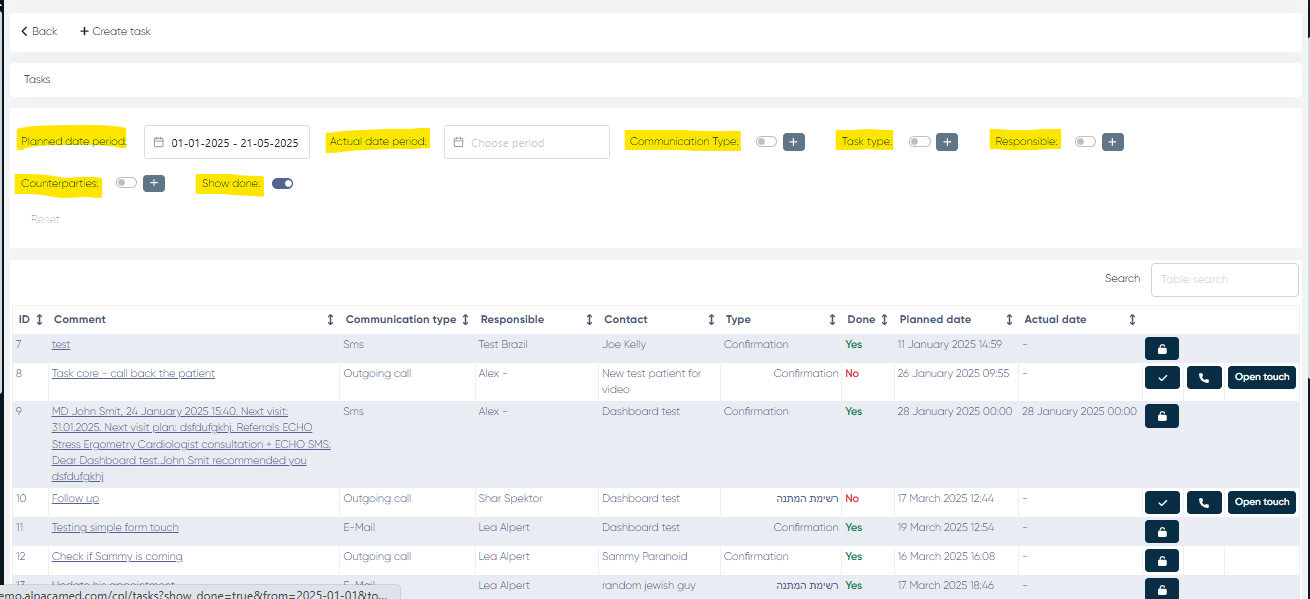Click Create task in top bar
The image size is (1310, 599).
pos(115,31)
